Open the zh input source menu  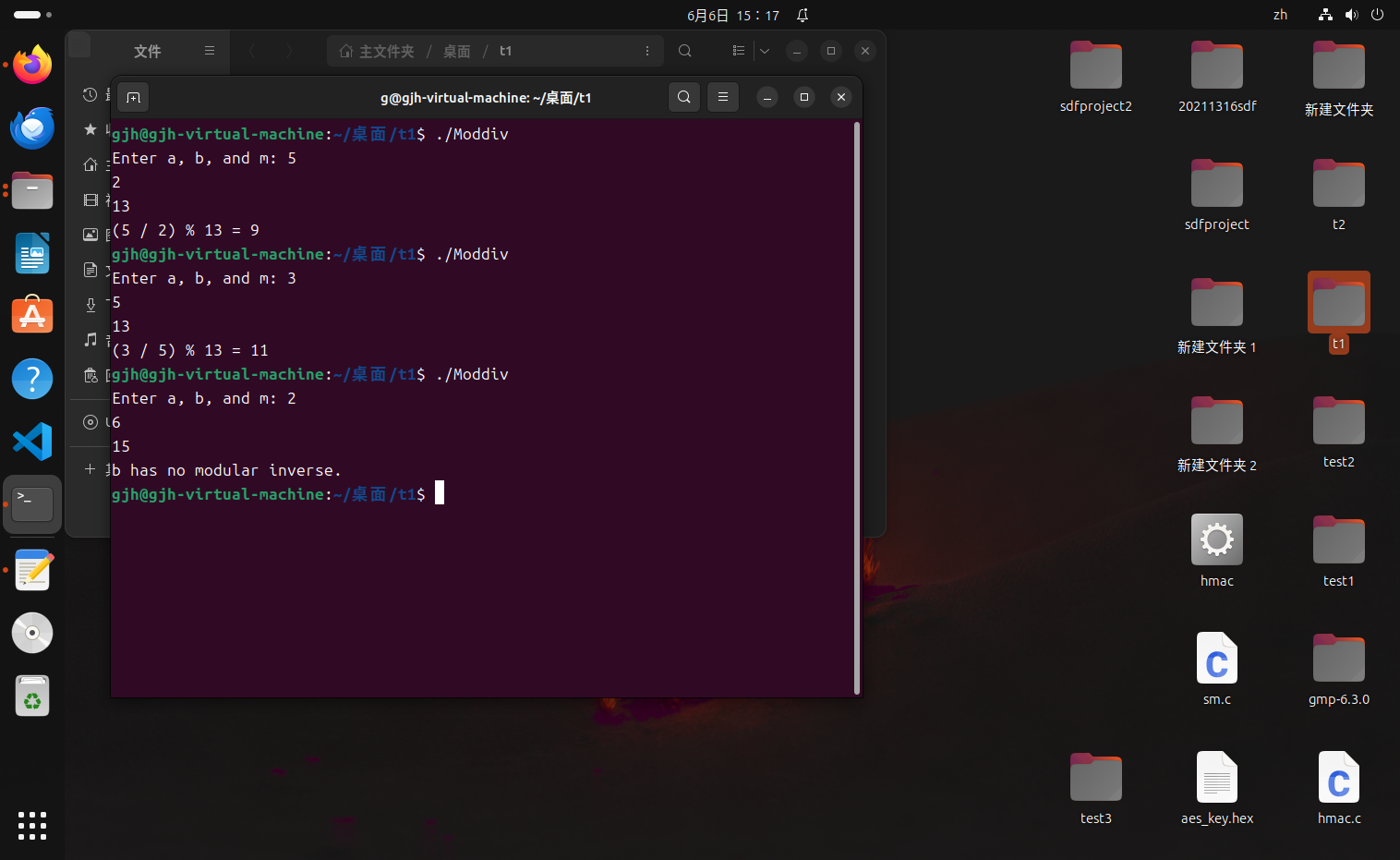[1280, 15]
